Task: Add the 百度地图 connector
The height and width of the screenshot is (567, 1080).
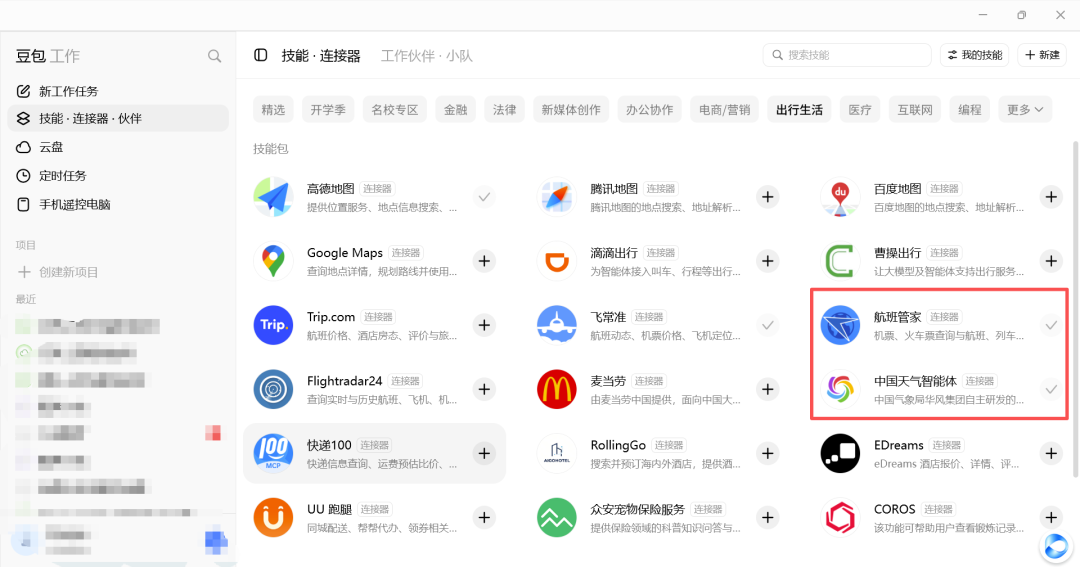Action: pos(1051,197)
